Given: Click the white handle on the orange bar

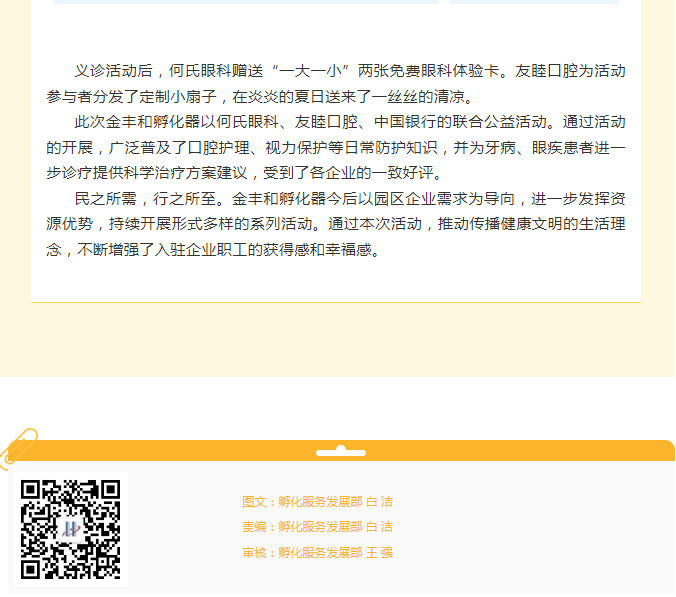Looking at the screenshot, I should (x=341, y=451).
